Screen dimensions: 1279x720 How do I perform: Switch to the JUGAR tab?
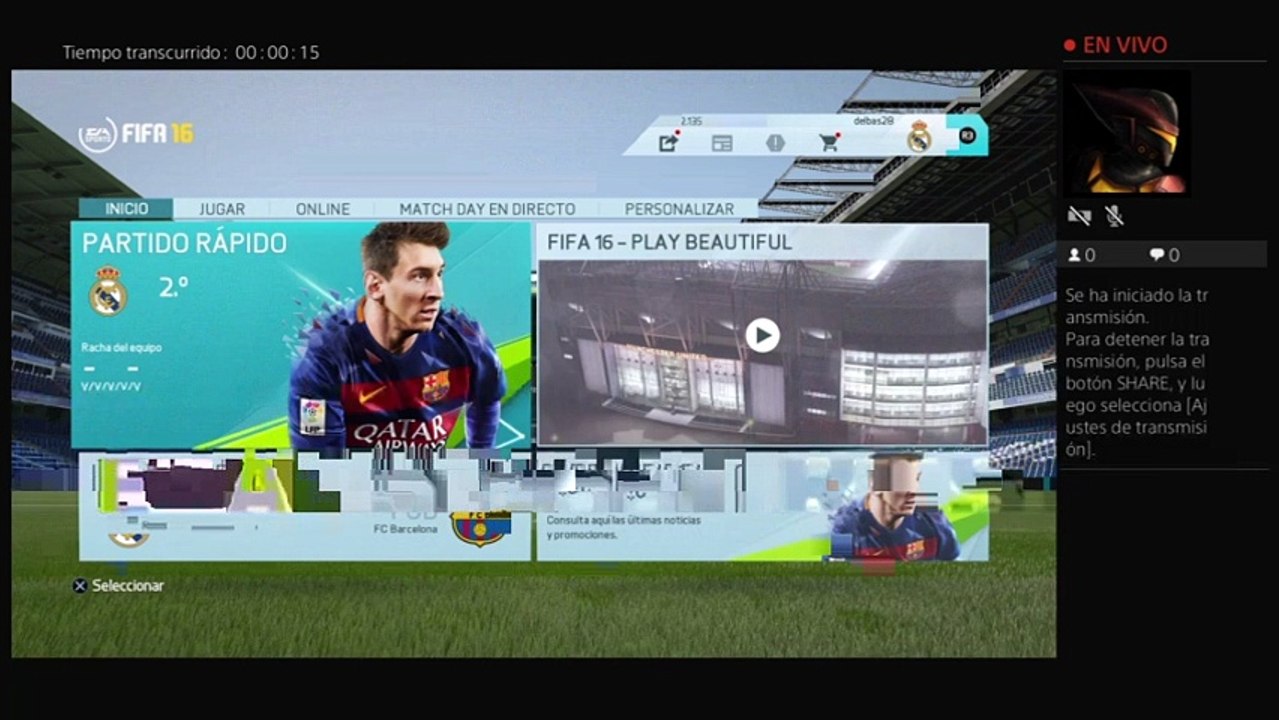pyautogui.click(x=222, y=209)
